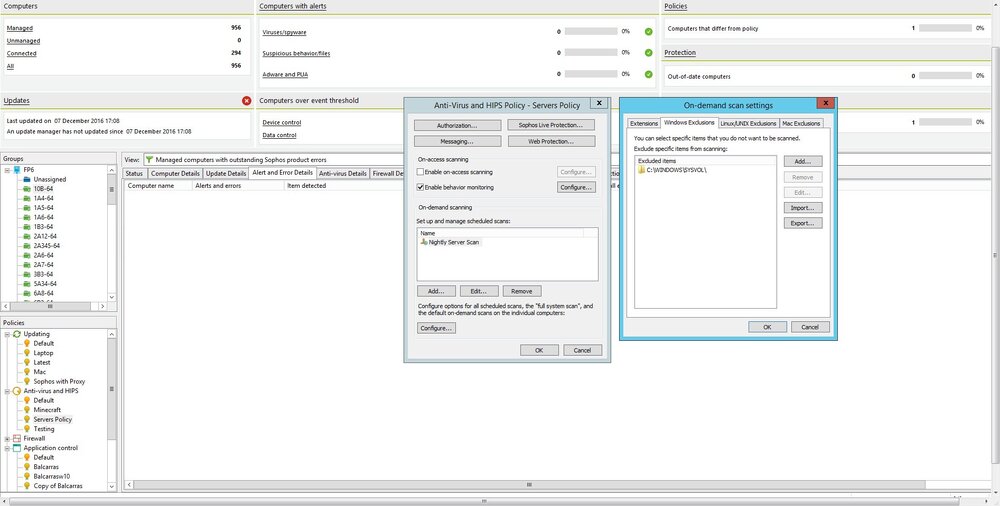Screen dimensions: 1000x506
Task: Click the Groups panel vertical scrollbar
Action: click(x=112, y=233)
